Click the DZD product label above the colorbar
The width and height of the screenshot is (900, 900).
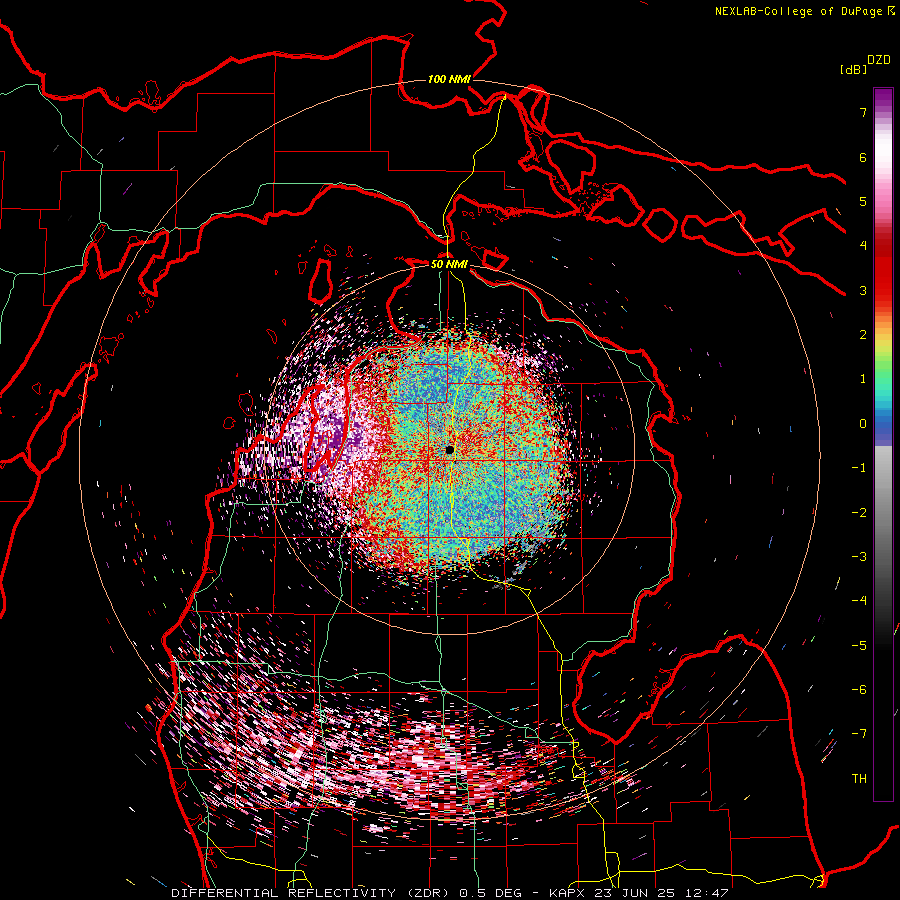[x=879, y=60]
